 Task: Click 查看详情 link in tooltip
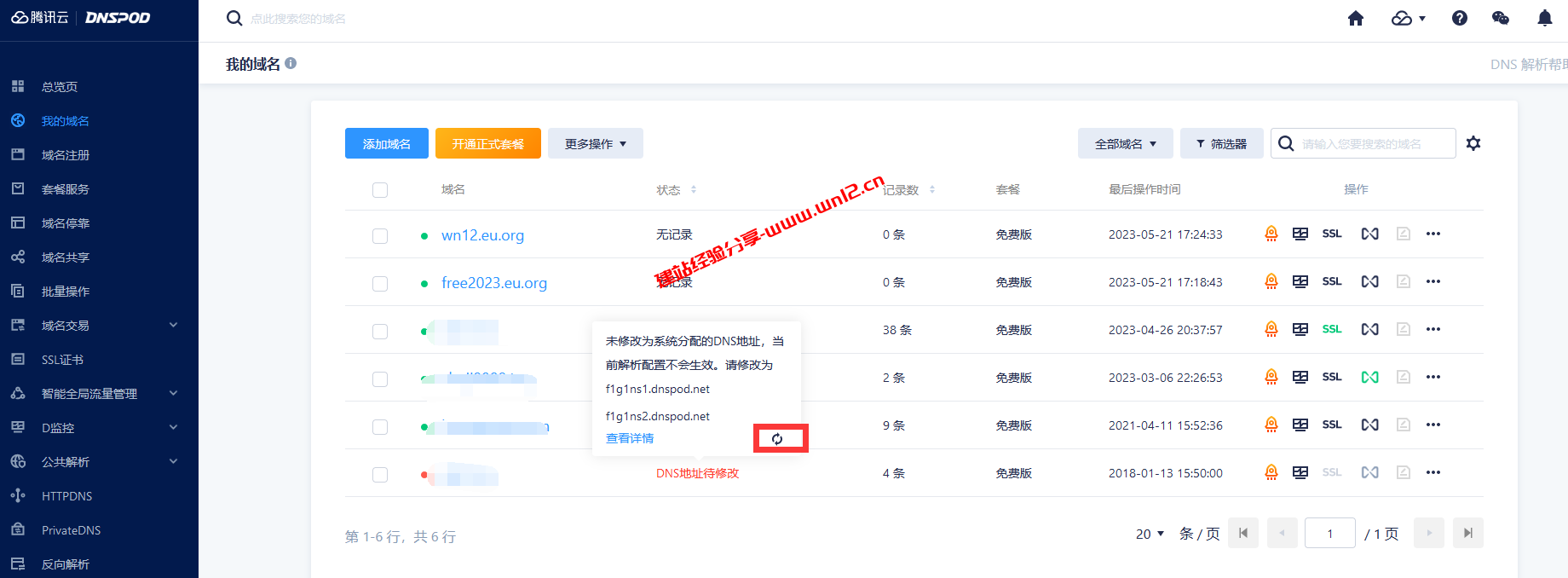click(630, 438)
